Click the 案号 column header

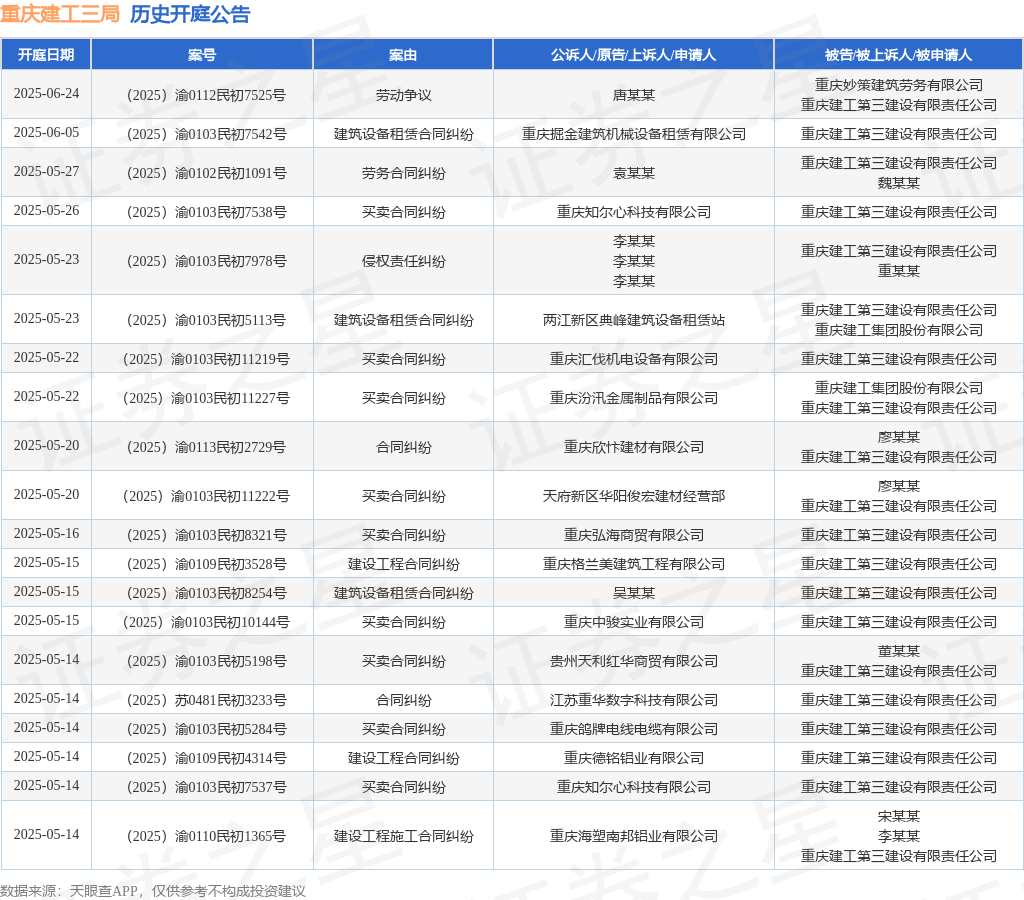[202, 55]
